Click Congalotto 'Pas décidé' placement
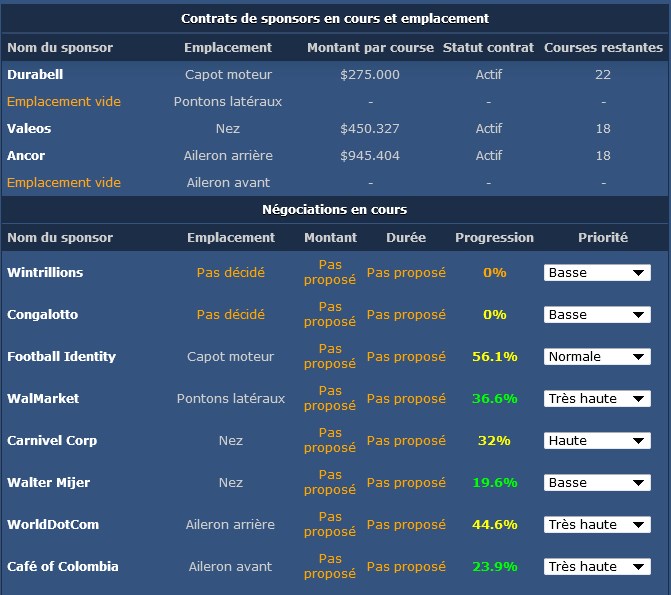671x595 pixels. click(x=231, y=315)
